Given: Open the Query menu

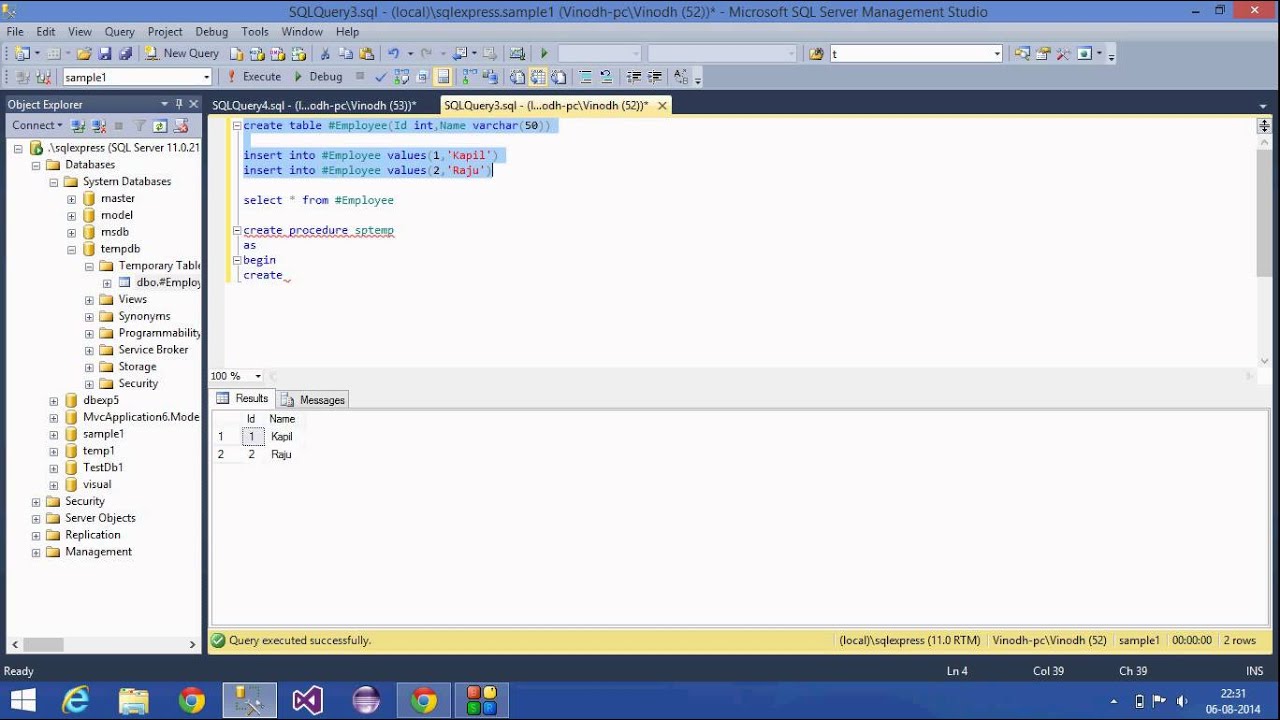Looking at the screenshot, I should (x=119, y=32).
